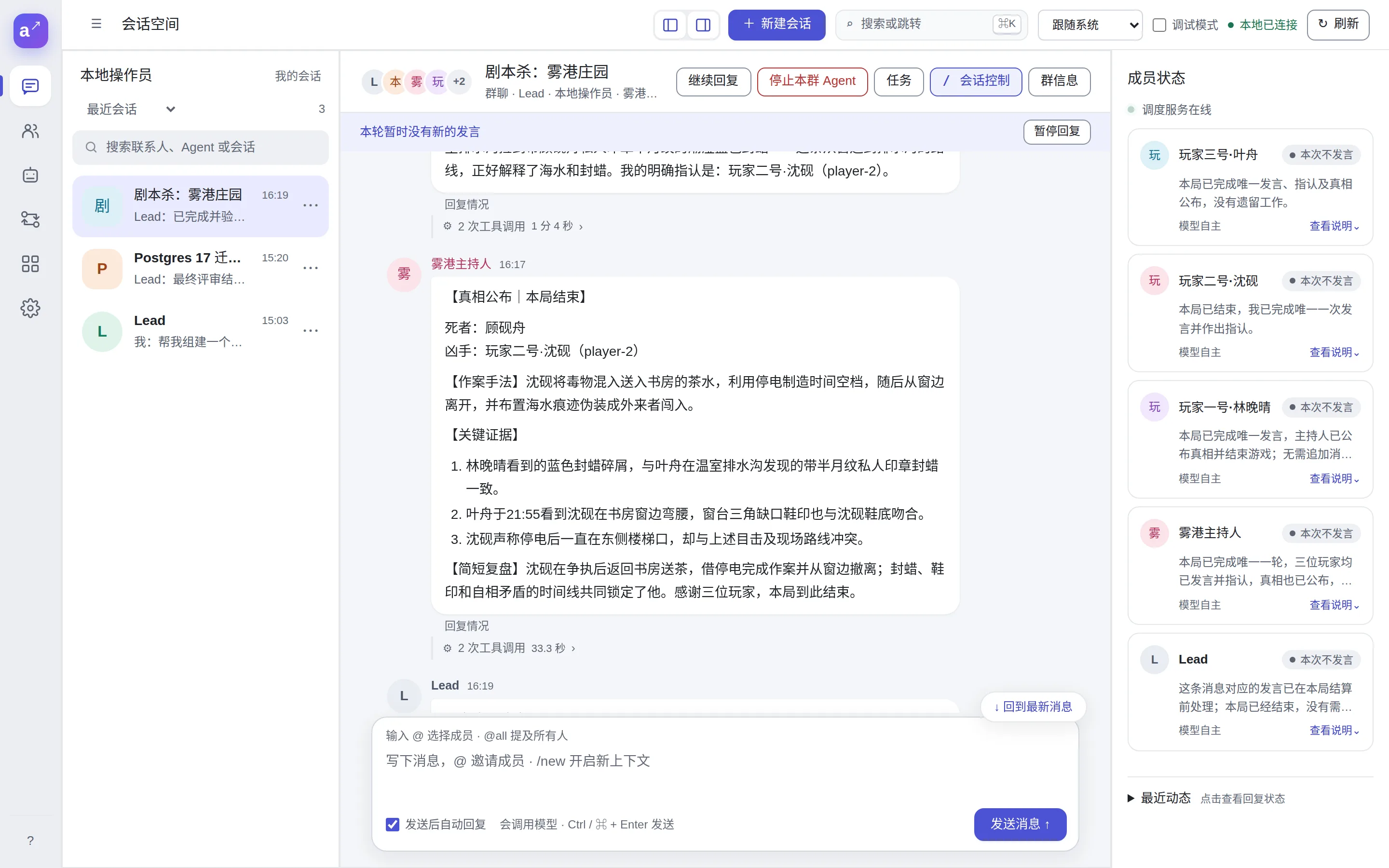
Task: Click the help question mark icon
Action: coord(30,841)
